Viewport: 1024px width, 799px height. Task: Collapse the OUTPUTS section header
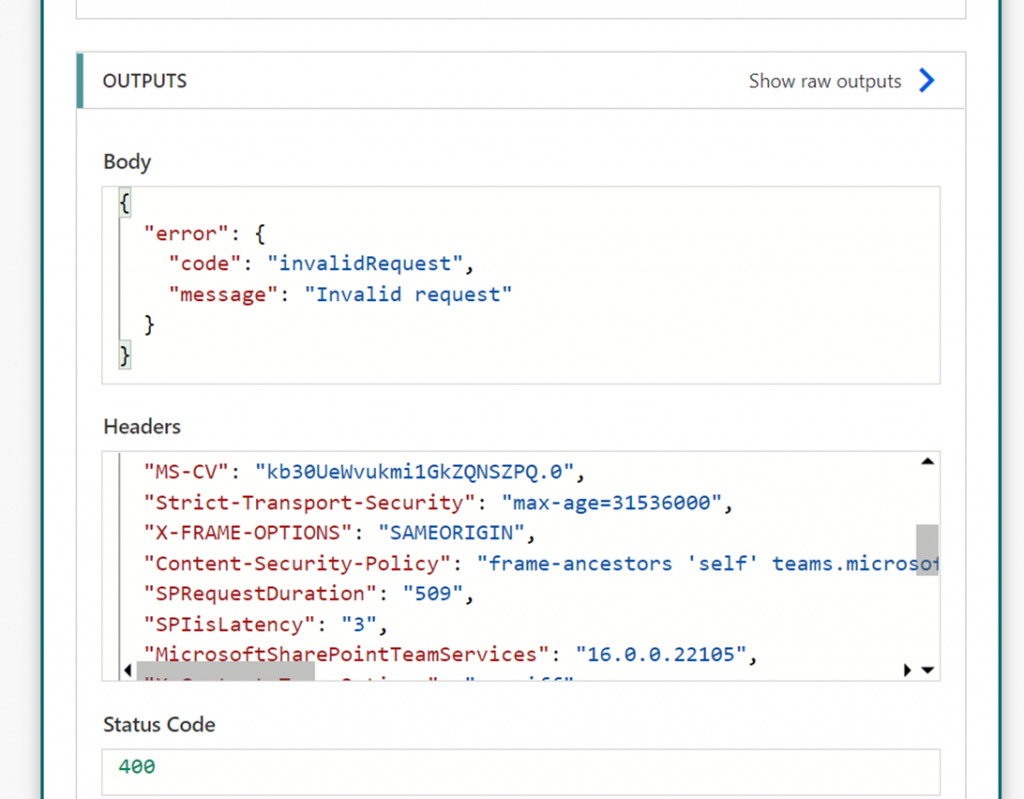pos(145,81)
